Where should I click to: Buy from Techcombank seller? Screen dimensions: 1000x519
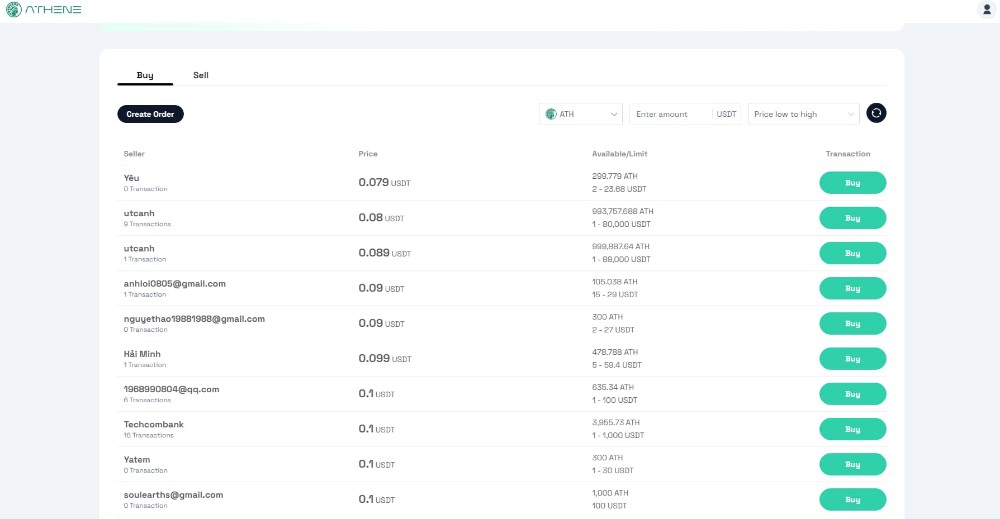(853, 429)
